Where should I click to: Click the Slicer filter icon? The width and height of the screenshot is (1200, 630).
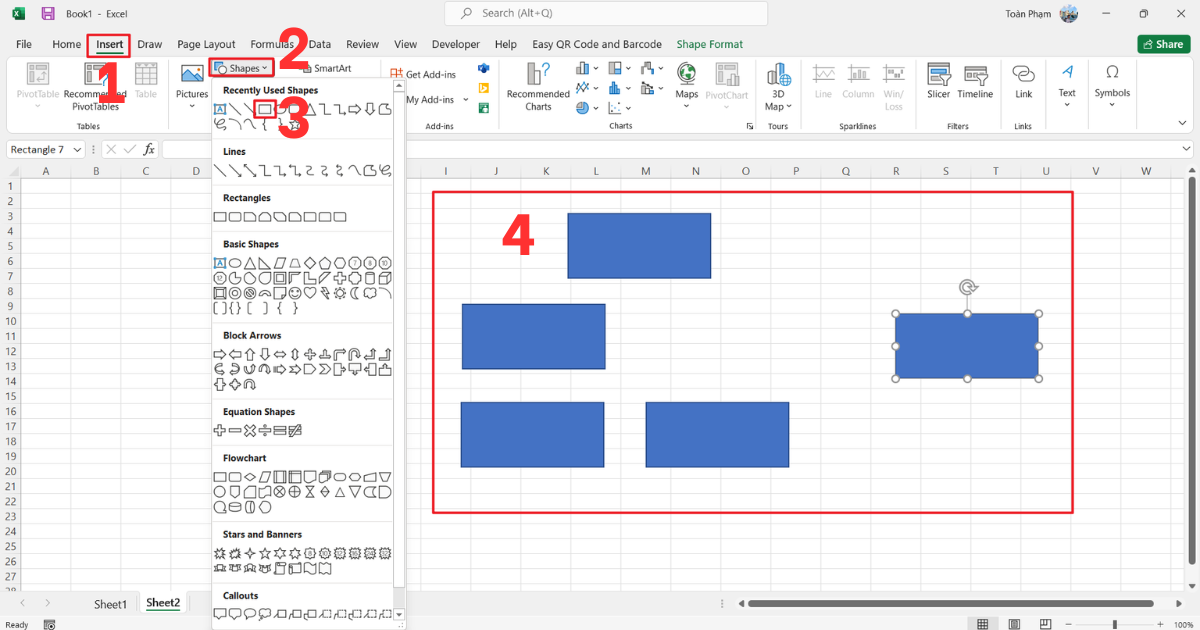(x=938, y=82)
